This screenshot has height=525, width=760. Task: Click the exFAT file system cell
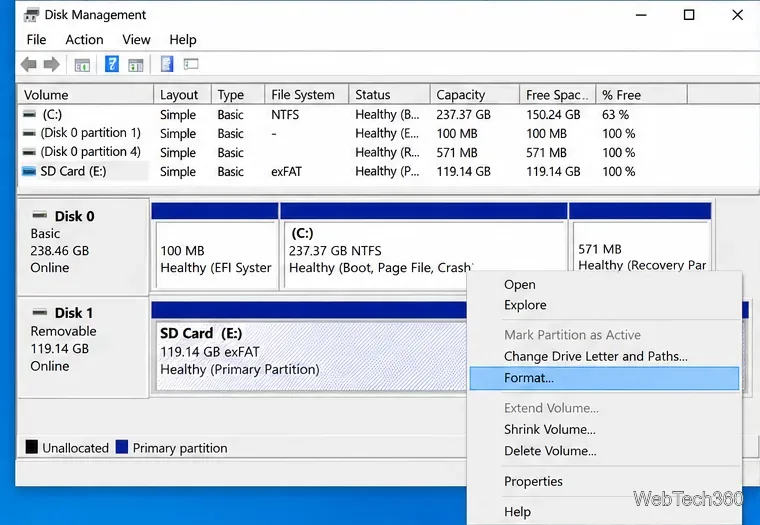(286, 172)
